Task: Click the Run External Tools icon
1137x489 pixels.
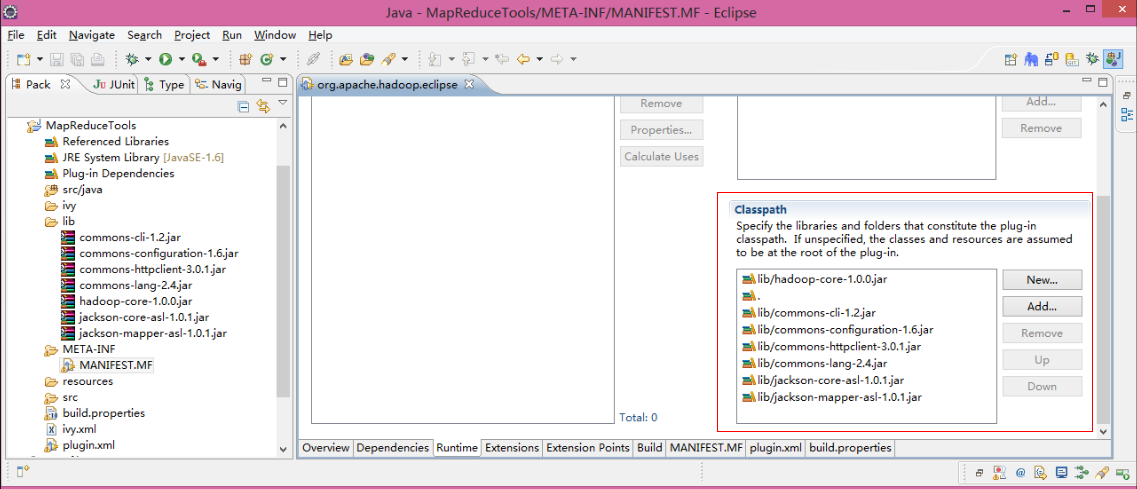Action: click(199, 59)
